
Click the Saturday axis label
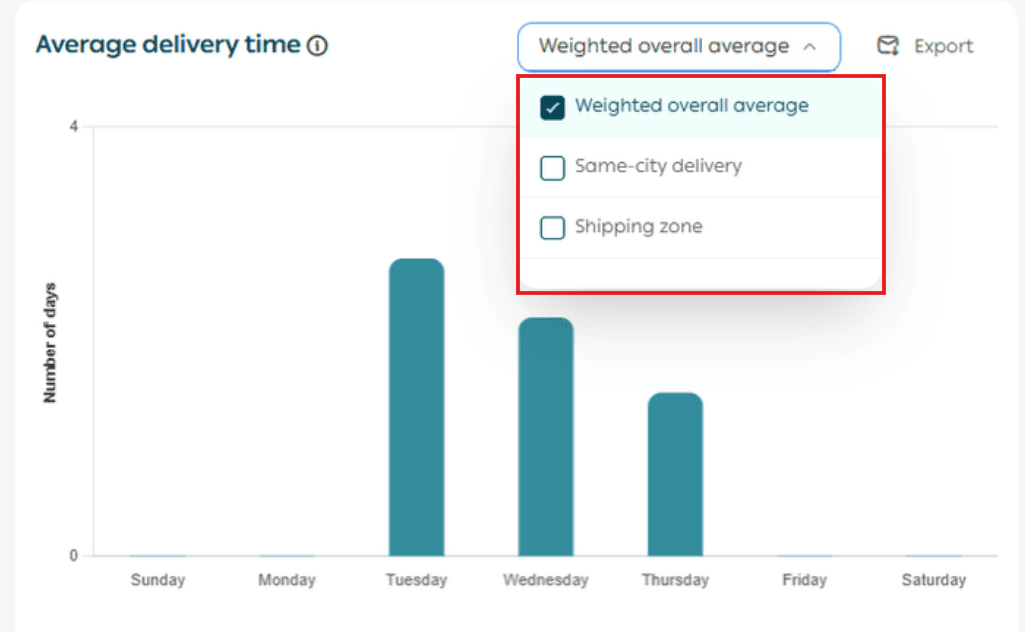(934, 580)
